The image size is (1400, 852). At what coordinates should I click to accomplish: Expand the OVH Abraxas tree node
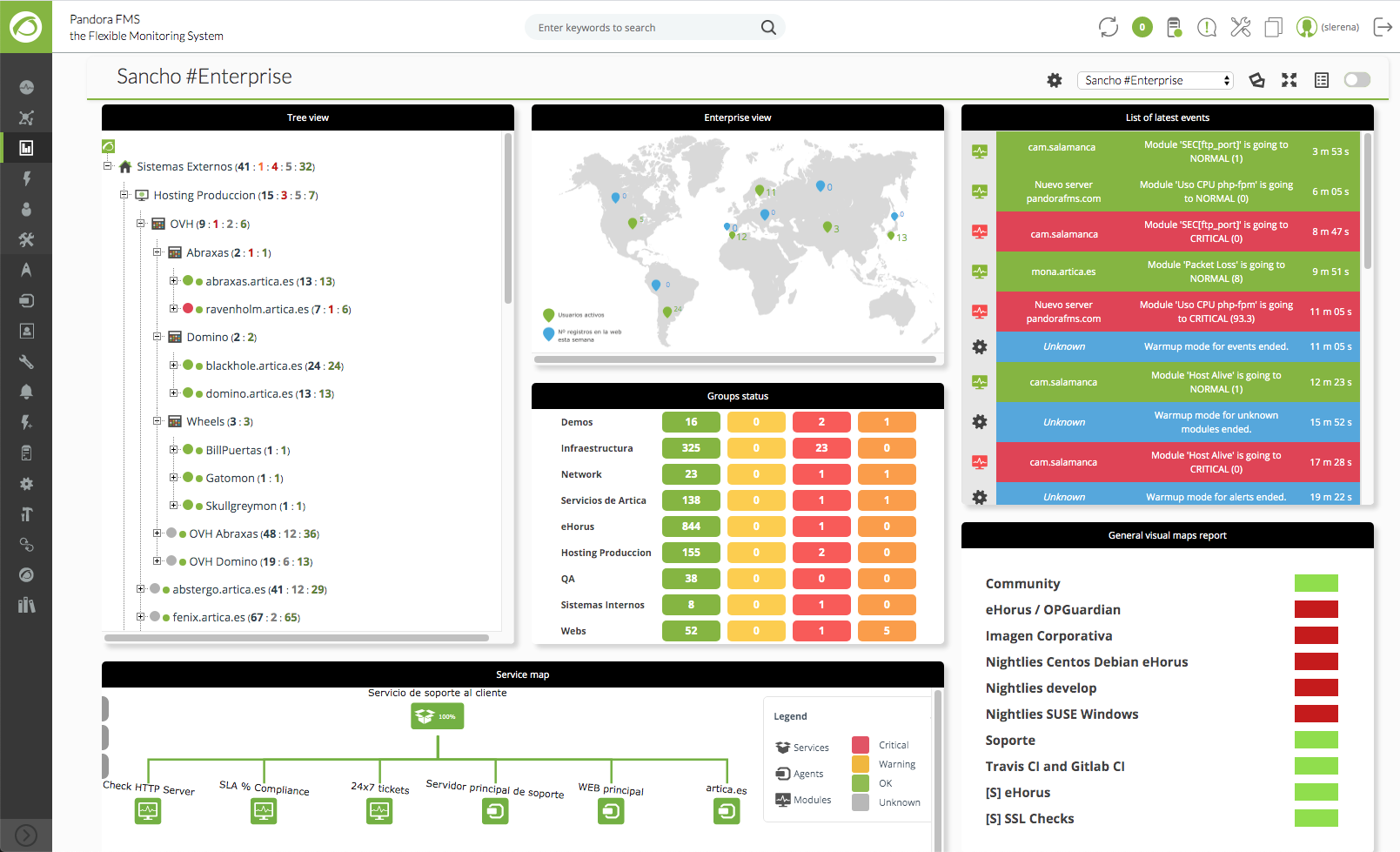click(157, 533)
